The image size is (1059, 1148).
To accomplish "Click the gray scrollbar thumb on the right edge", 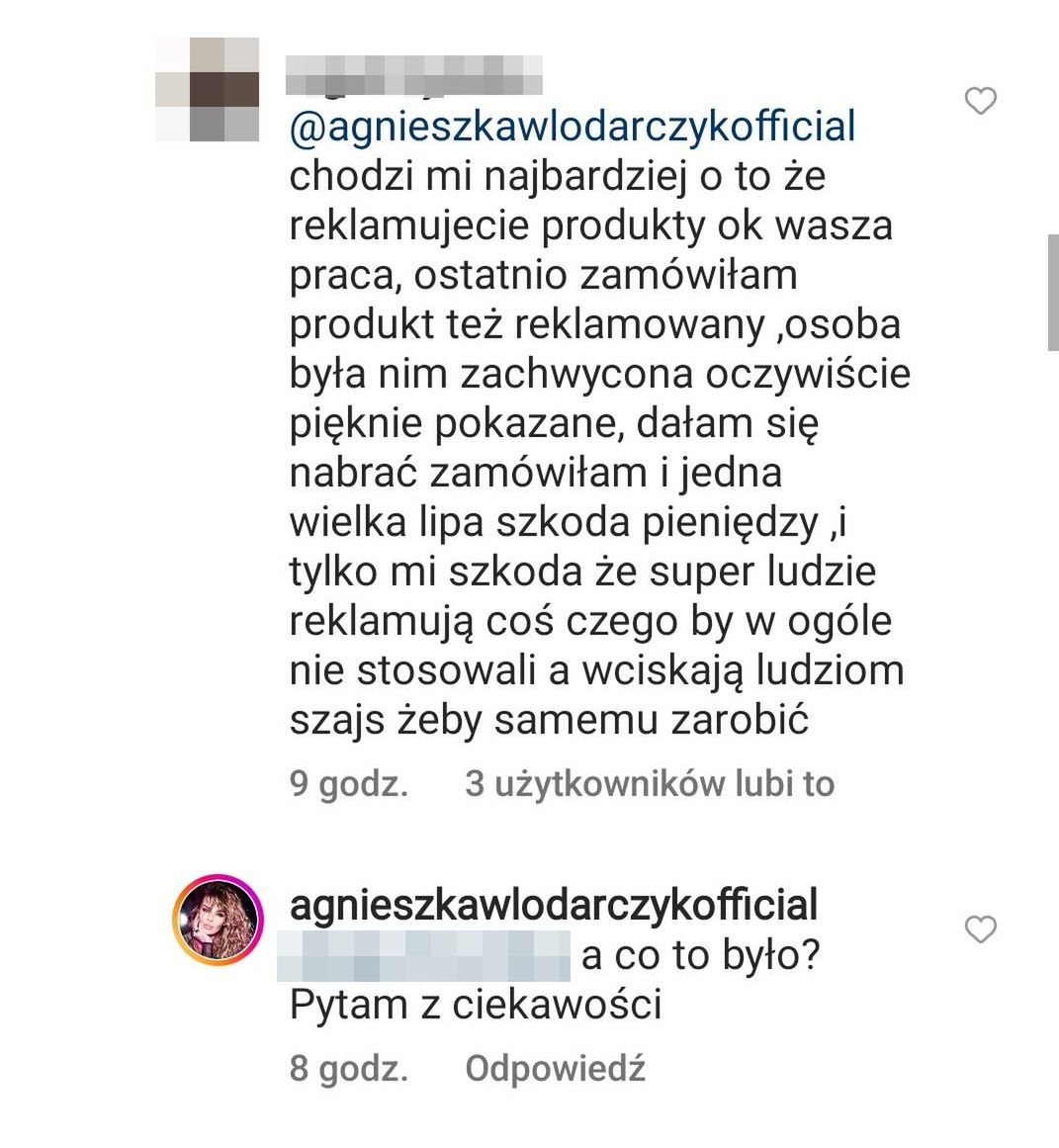I will coord(1054,293).
